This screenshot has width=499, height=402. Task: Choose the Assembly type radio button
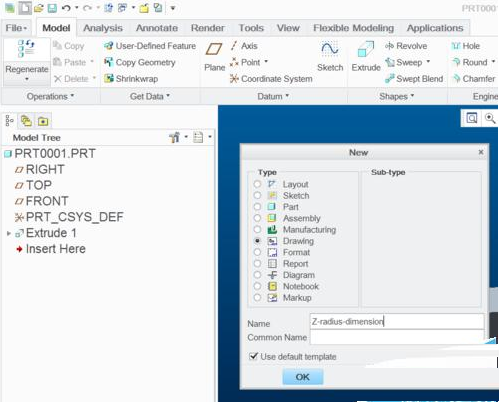coord(257,218)
